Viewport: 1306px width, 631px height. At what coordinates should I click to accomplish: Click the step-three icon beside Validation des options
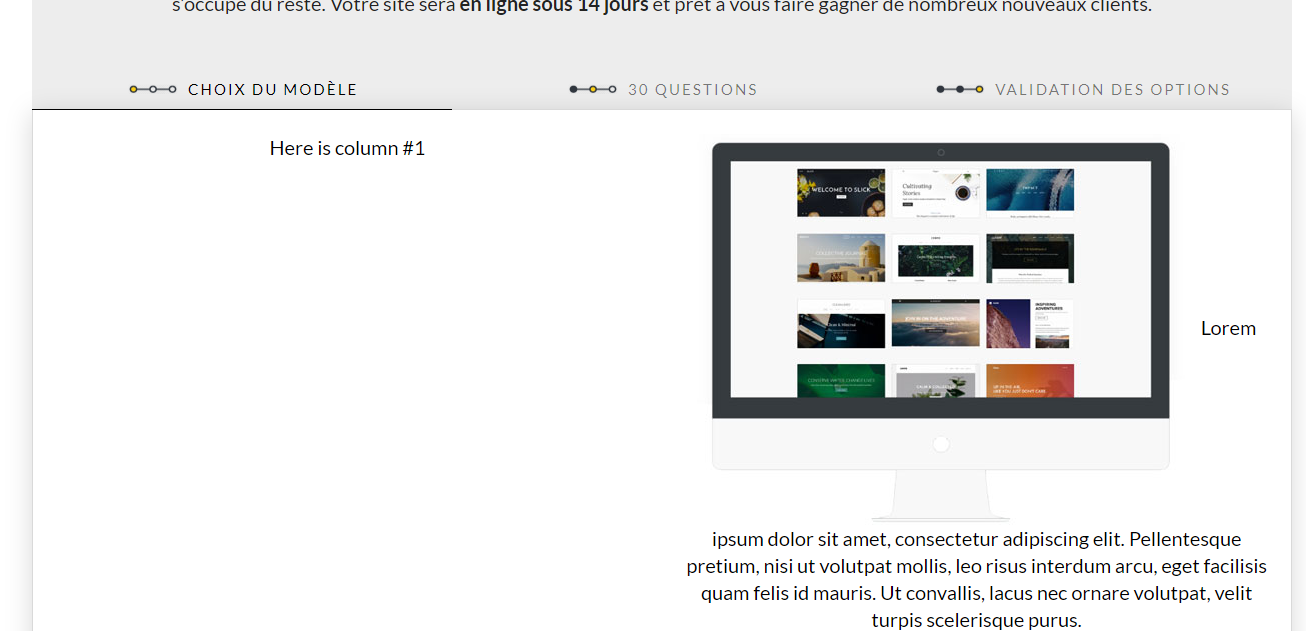tap(960, 90)
